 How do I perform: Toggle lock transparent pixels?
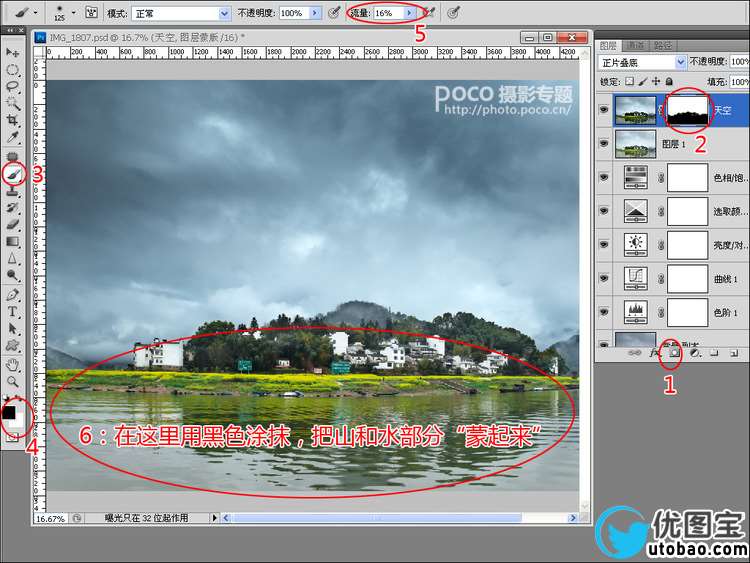pyautogui.click(x=630, y=82)
